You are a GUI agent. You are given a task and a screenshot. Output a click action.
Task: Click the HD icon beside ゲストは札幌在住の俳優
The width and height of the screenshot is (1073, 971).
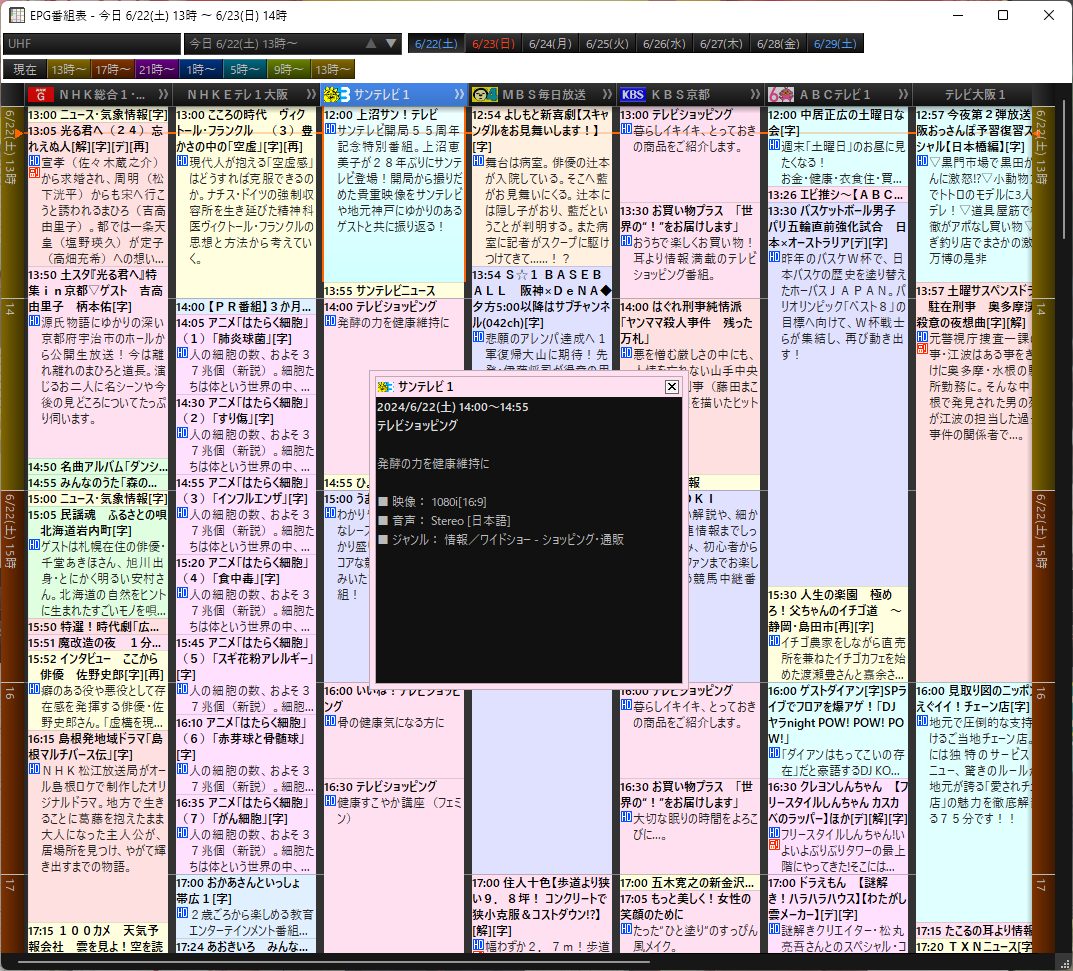(34, 545)
